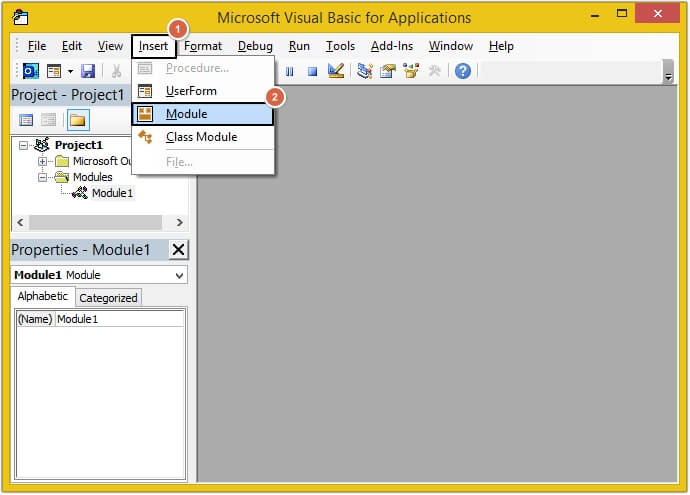Click the (Name) property row label
690x495 pixels.
[35, 319]
